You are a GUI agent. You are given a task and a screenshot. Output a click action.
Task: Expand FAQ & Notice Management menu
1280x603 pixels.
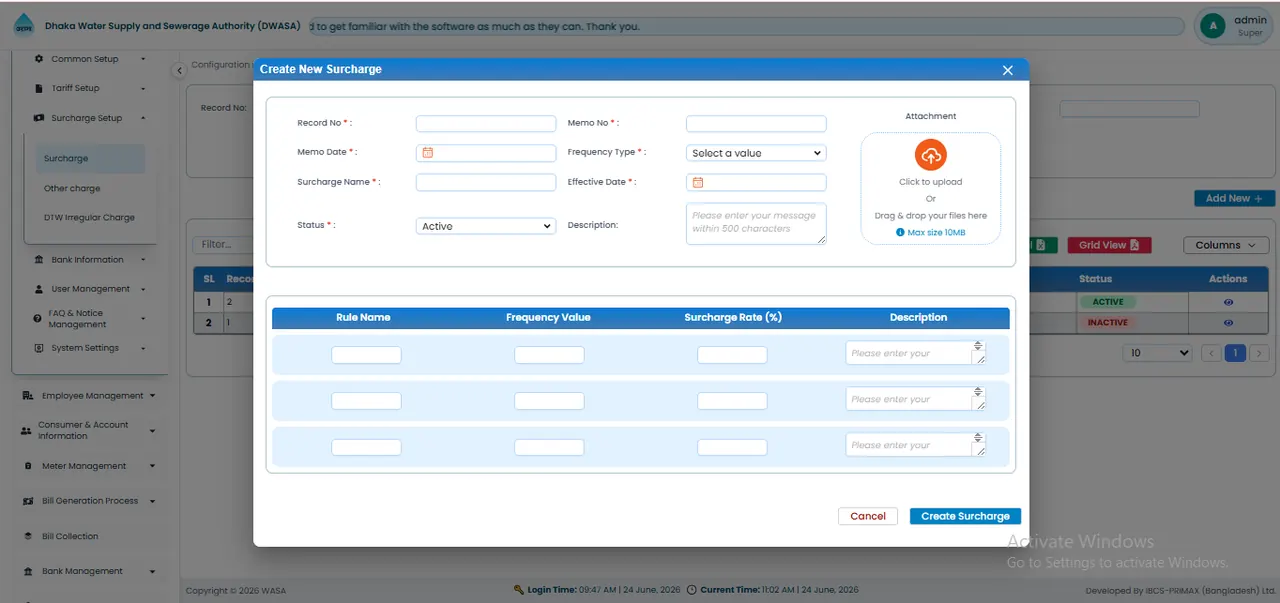coord(143,318)
